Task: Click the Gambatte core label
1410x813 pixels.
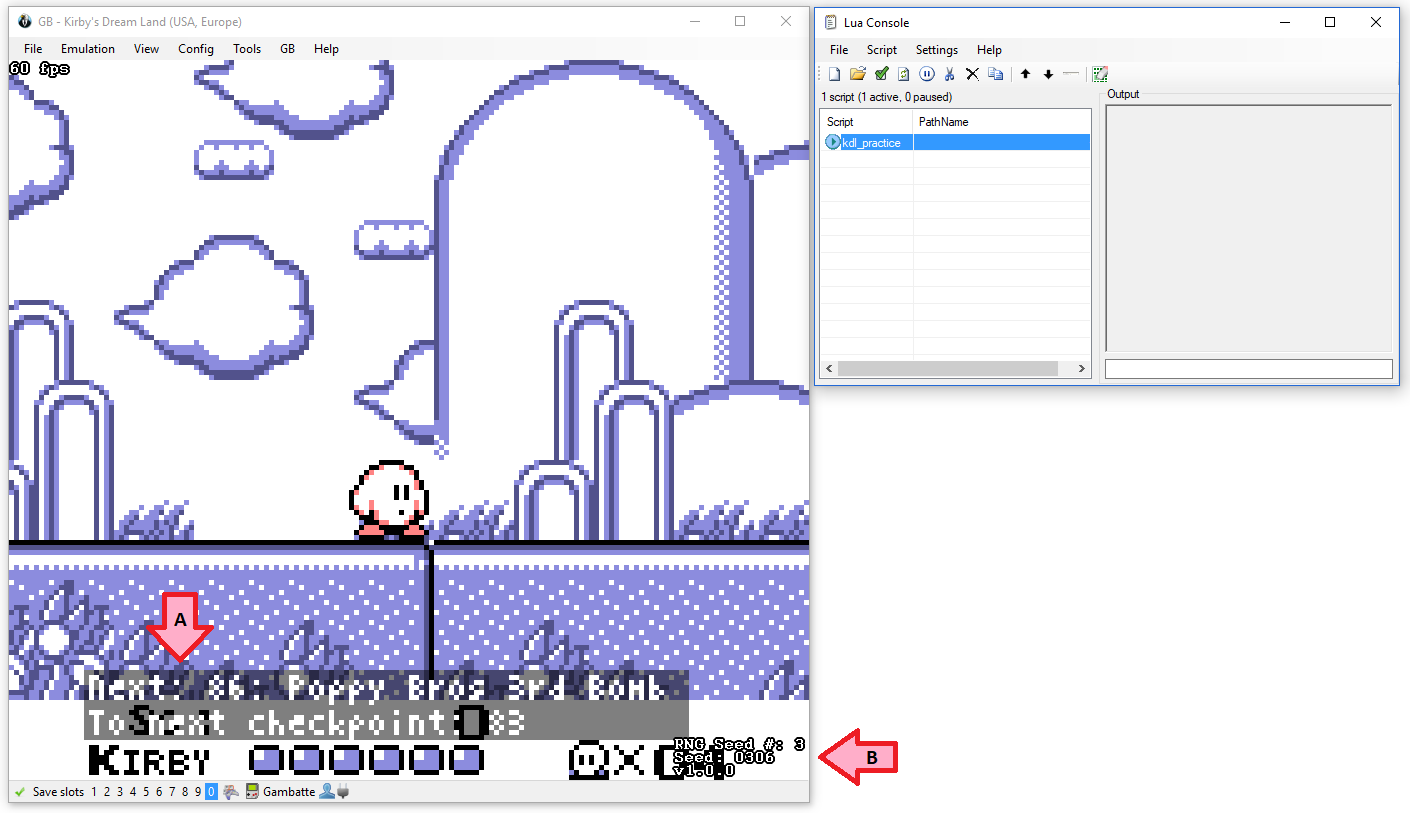Action: [289, 792]
